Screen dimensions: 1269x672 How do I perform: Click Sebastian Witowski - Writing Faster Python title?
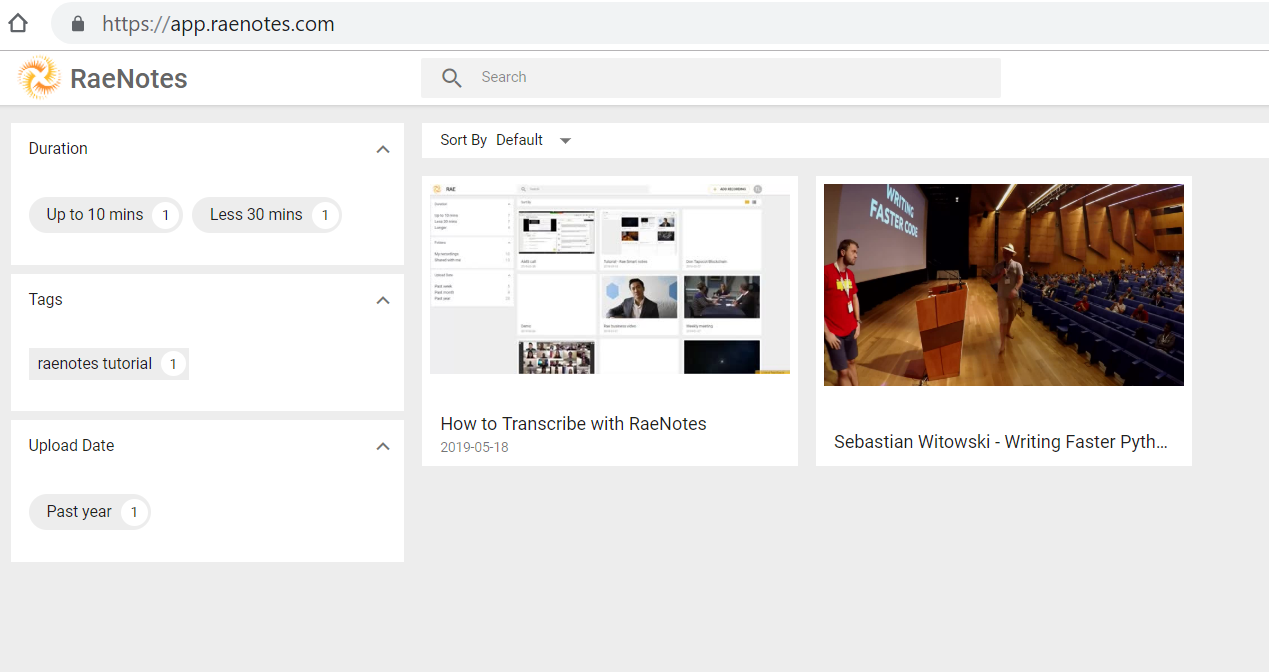[x=1001, y=442]
